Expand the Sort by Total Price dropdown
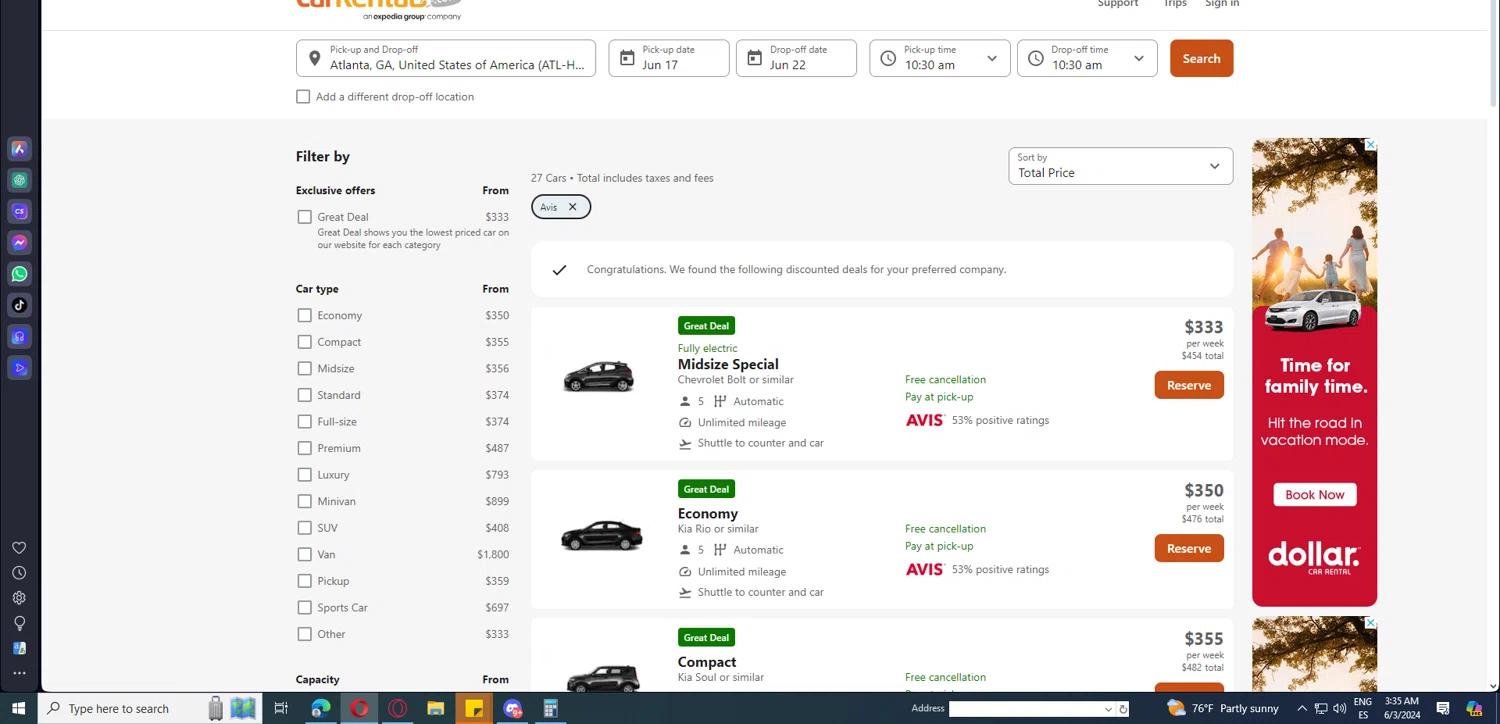 [1120, 166]
